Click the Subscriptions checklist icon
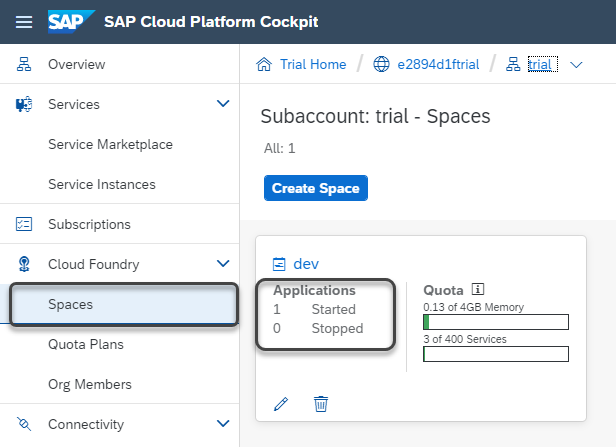The height and width of the screenshot is (447, 616). tap(24, 224)
